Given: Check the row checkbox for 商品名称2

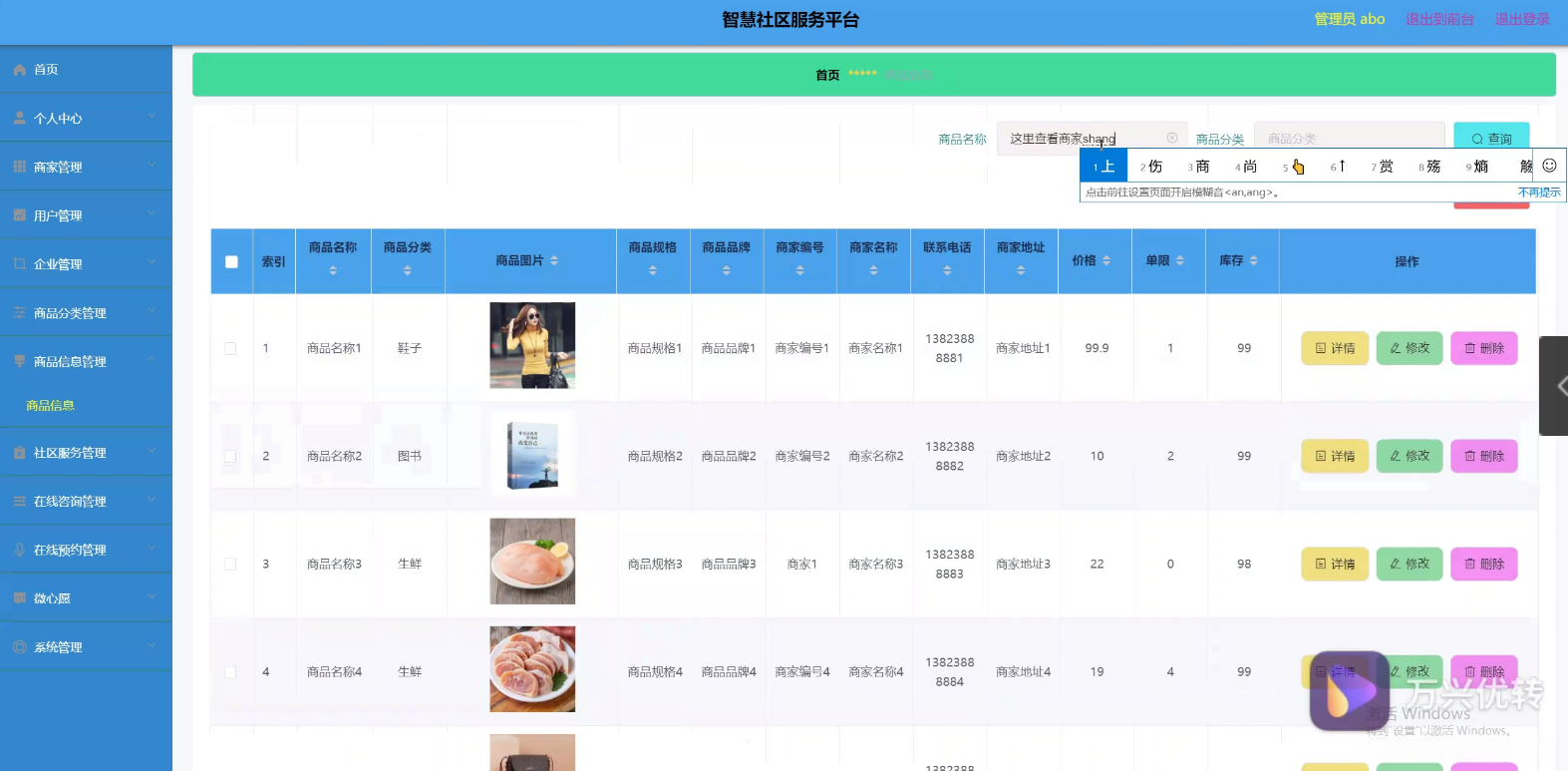Looking at the screenshot, I should [x=230, y=456].
